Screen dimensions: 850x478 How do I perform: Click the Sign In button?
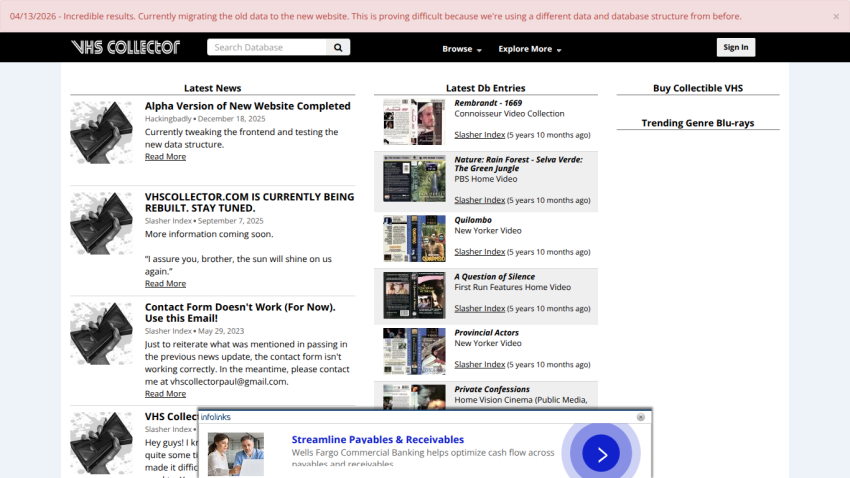[x=736, y=47]
